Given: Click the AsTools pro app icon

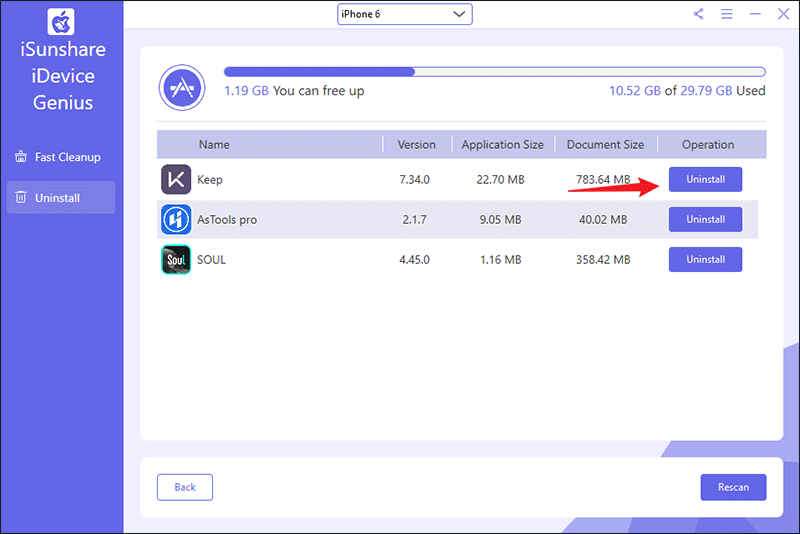Looking at the screenshot, I should [176, 219].
